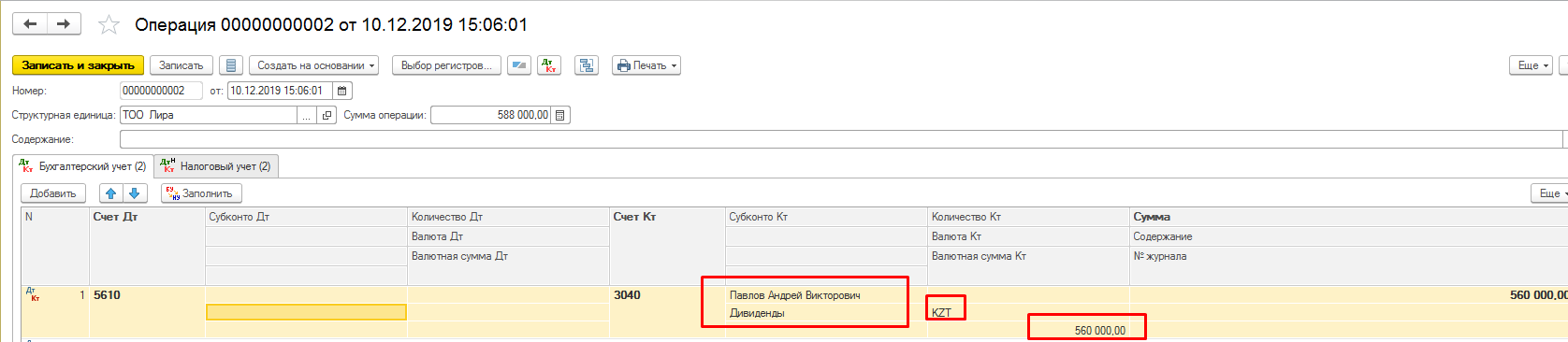Open Выбор регистров dialog
This screenshot has height=342, width=1568.
(446, 65)
